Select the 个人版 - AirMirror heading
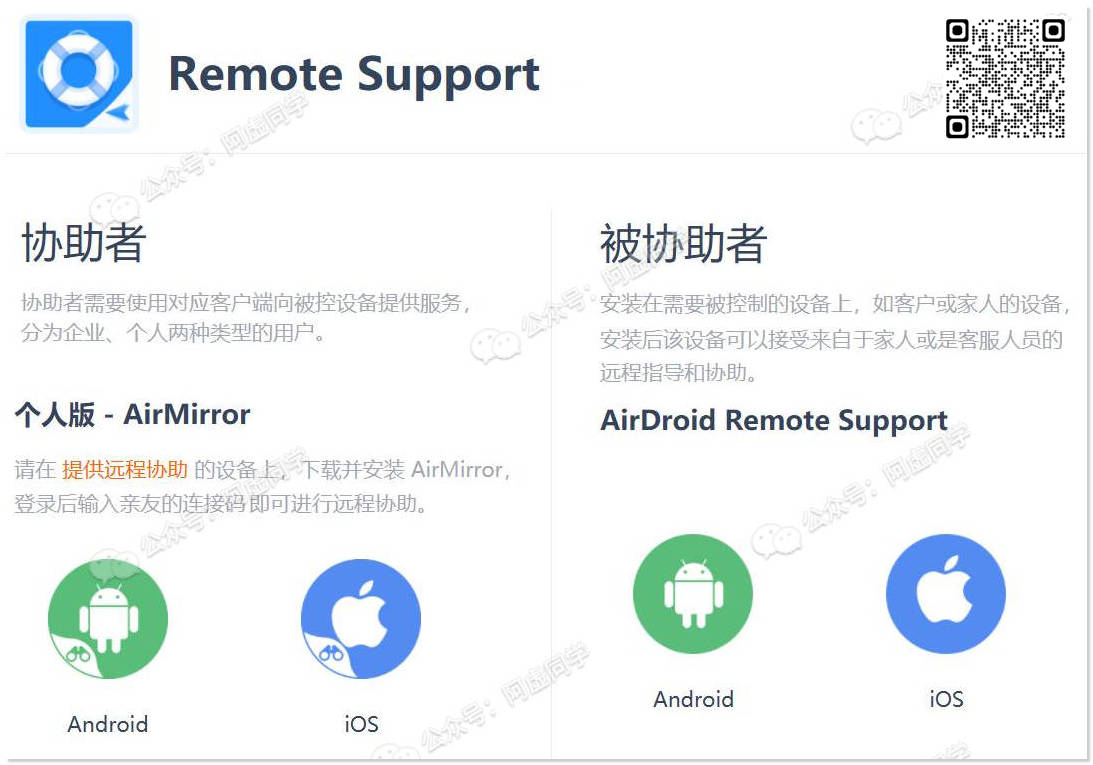Screen dimensions: 1093x765 click(x=132, y=415)
